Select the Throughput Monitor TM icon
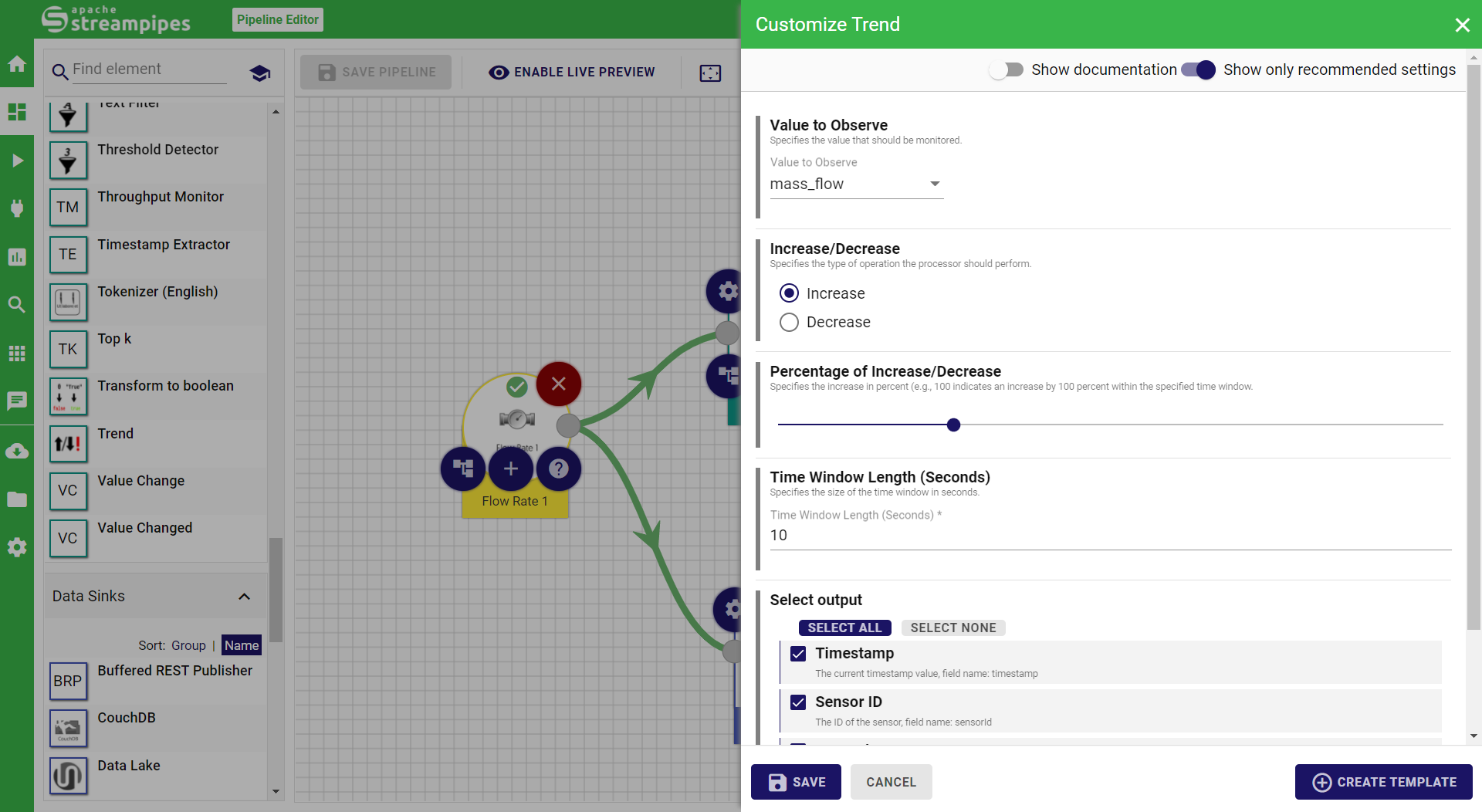This screenshot has width=1482, height=812. 68,207
